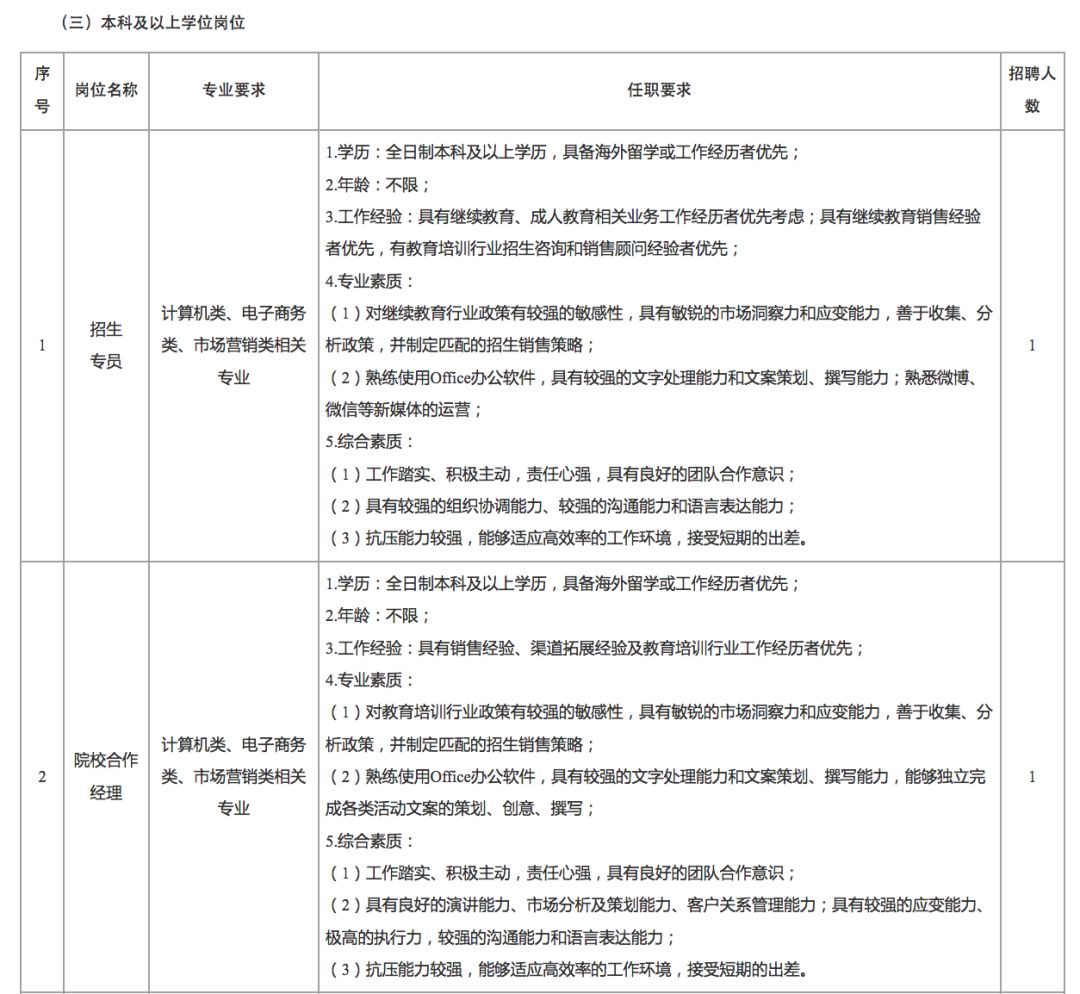The height and width of the screenshot is (994, 1080).
Task: Click the 招生专员 position name cell
Action: point(106,346)
